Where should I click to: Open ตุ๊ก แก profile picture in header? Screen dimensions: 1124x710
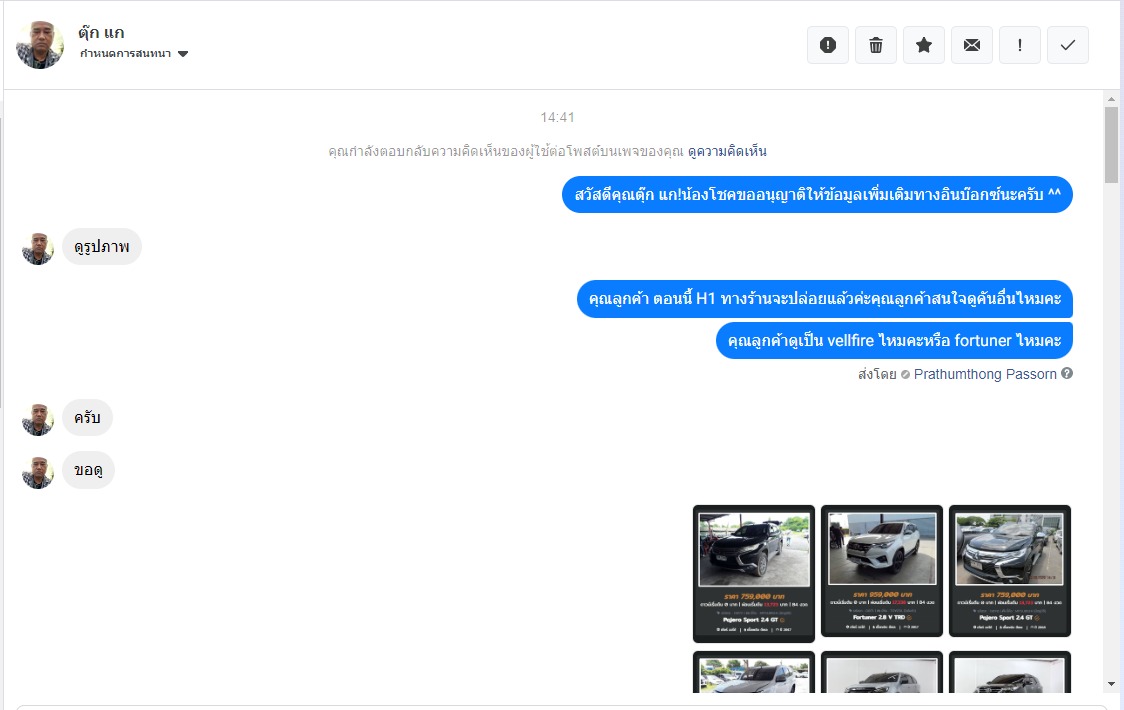coord(40,44)
